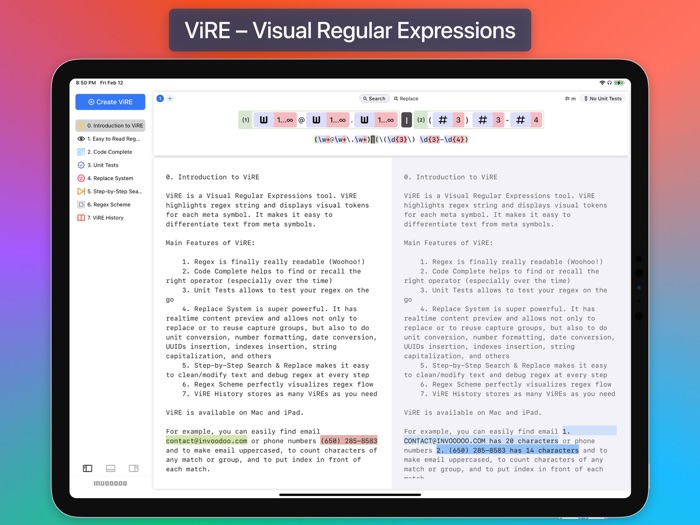Toggle the left sidebar panel layout icon
Viewport: 700px width, 525px height.
coord(88,468)
